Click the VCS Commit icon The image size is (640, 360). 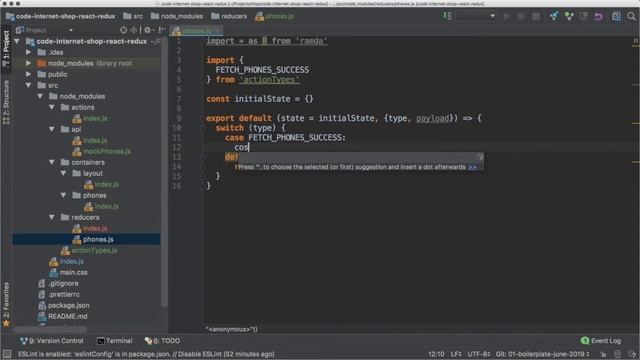pyautogui.click(x=569, y=16)
